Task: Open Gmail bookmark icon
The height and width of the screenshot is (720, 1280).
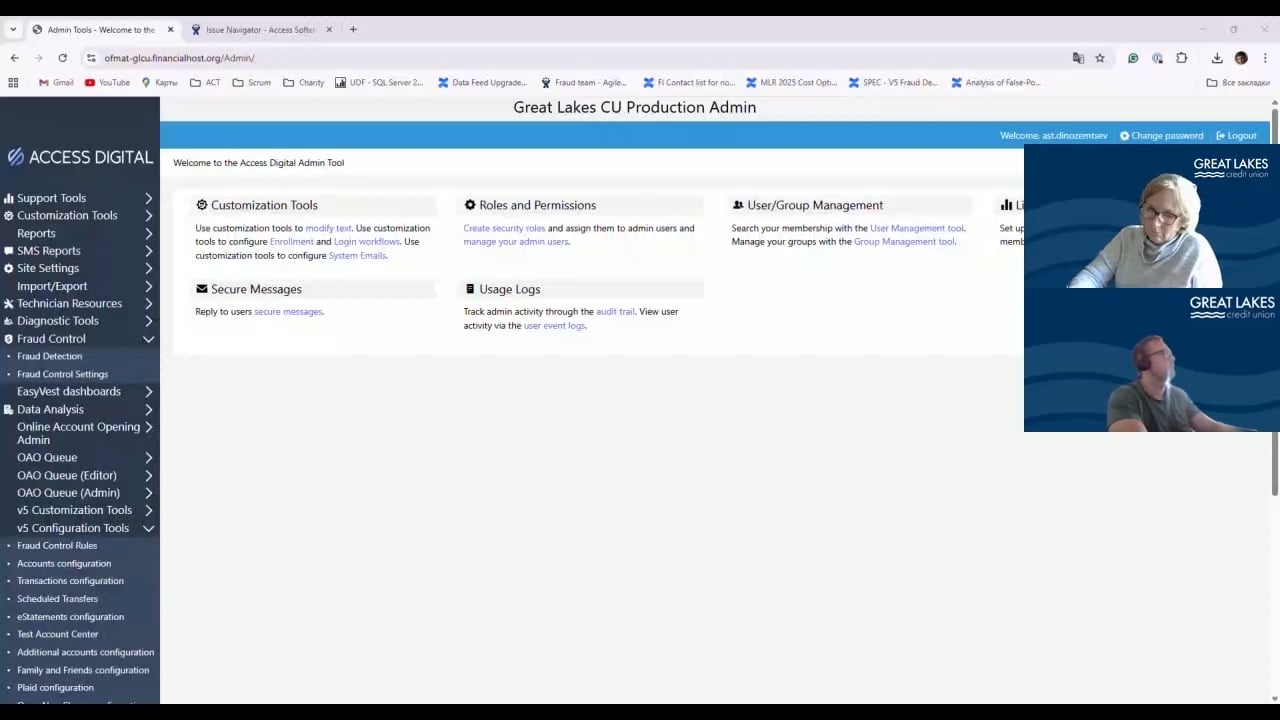Action: click(44, 83)
